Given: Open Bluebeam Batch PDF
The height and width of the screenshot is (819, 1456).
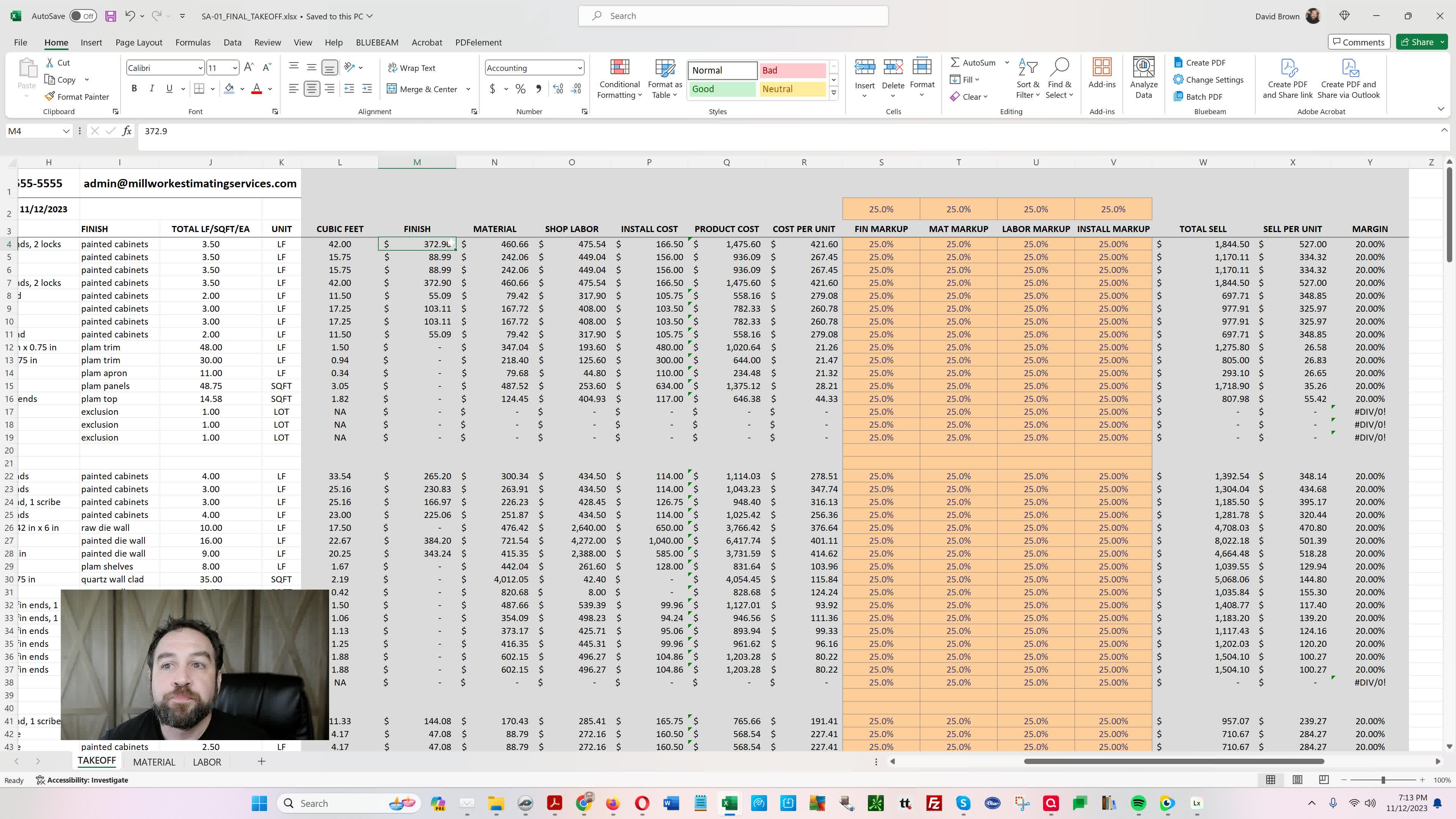Looking at the screenshot, I should point(1198,97).
